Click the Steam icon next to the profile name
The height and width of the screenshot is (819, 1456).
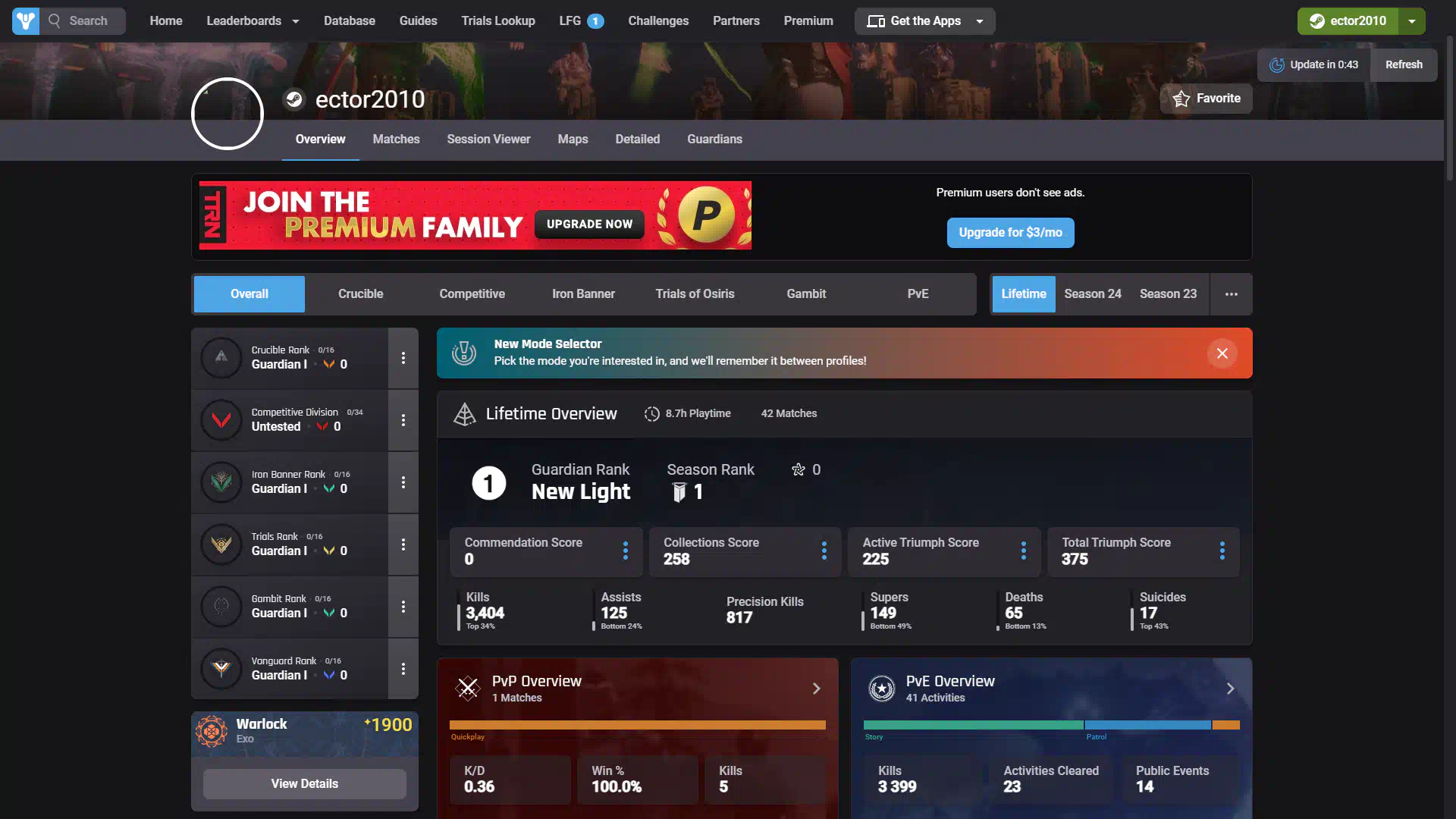click(294, 99)
